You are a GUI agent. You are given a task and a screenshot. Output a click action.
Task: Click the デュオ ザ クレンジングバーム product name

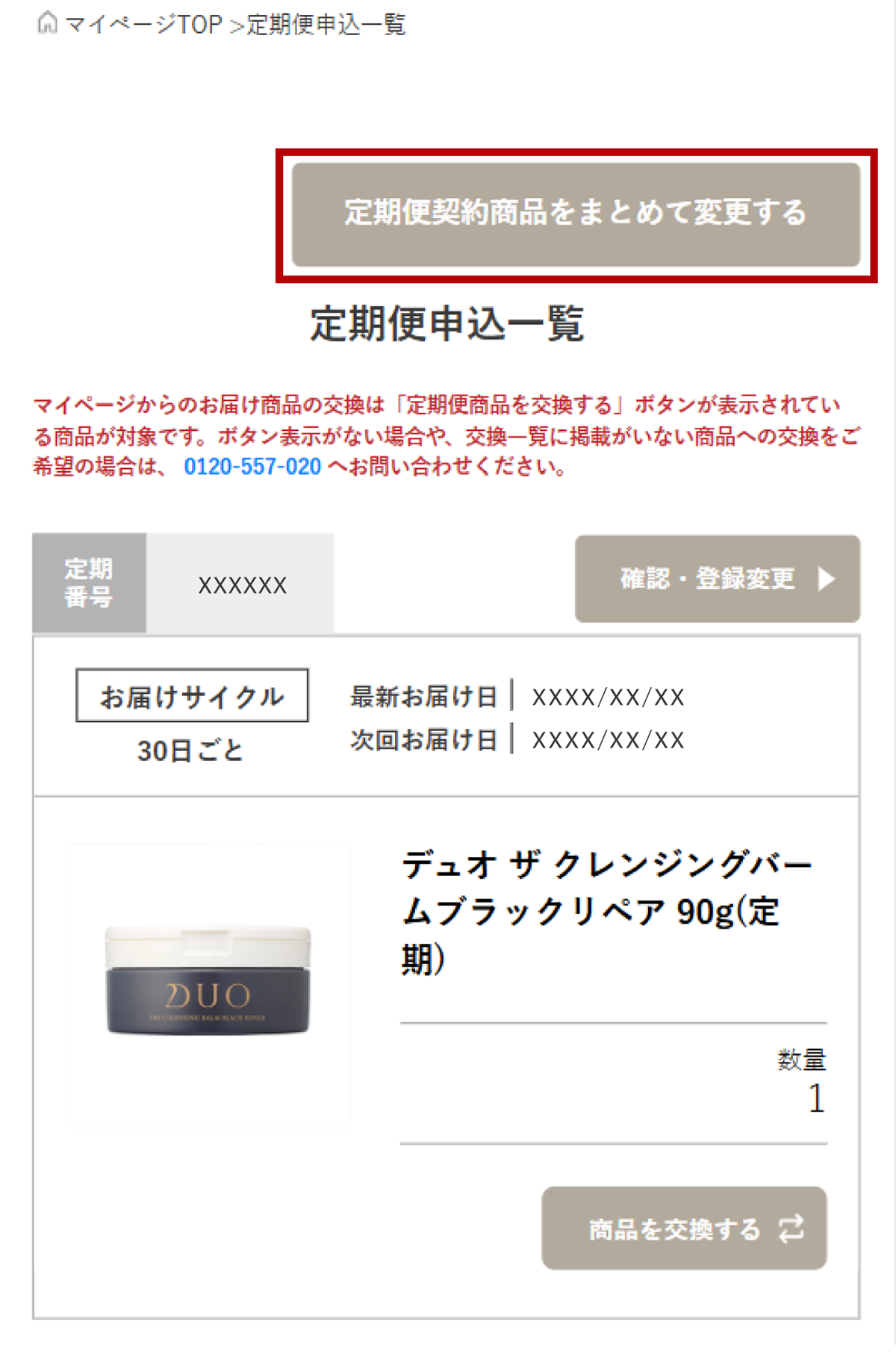pyautogui.click(x=607, y=912)
